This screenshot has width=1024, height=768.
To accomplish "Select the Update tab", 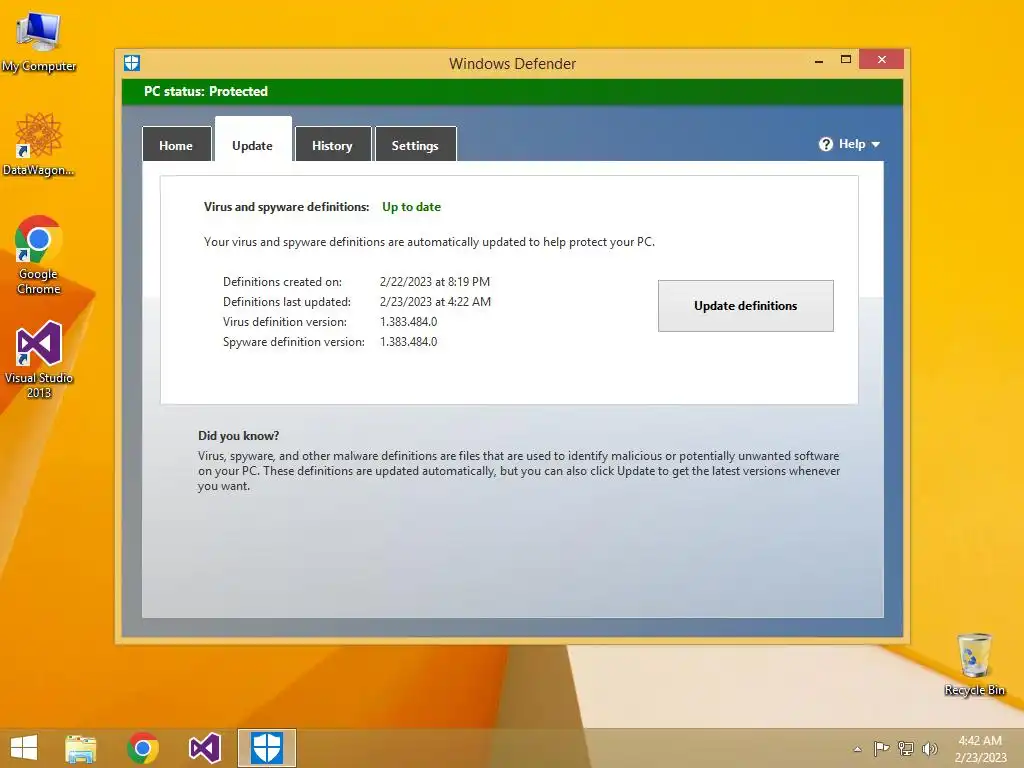I will point(253,140).
